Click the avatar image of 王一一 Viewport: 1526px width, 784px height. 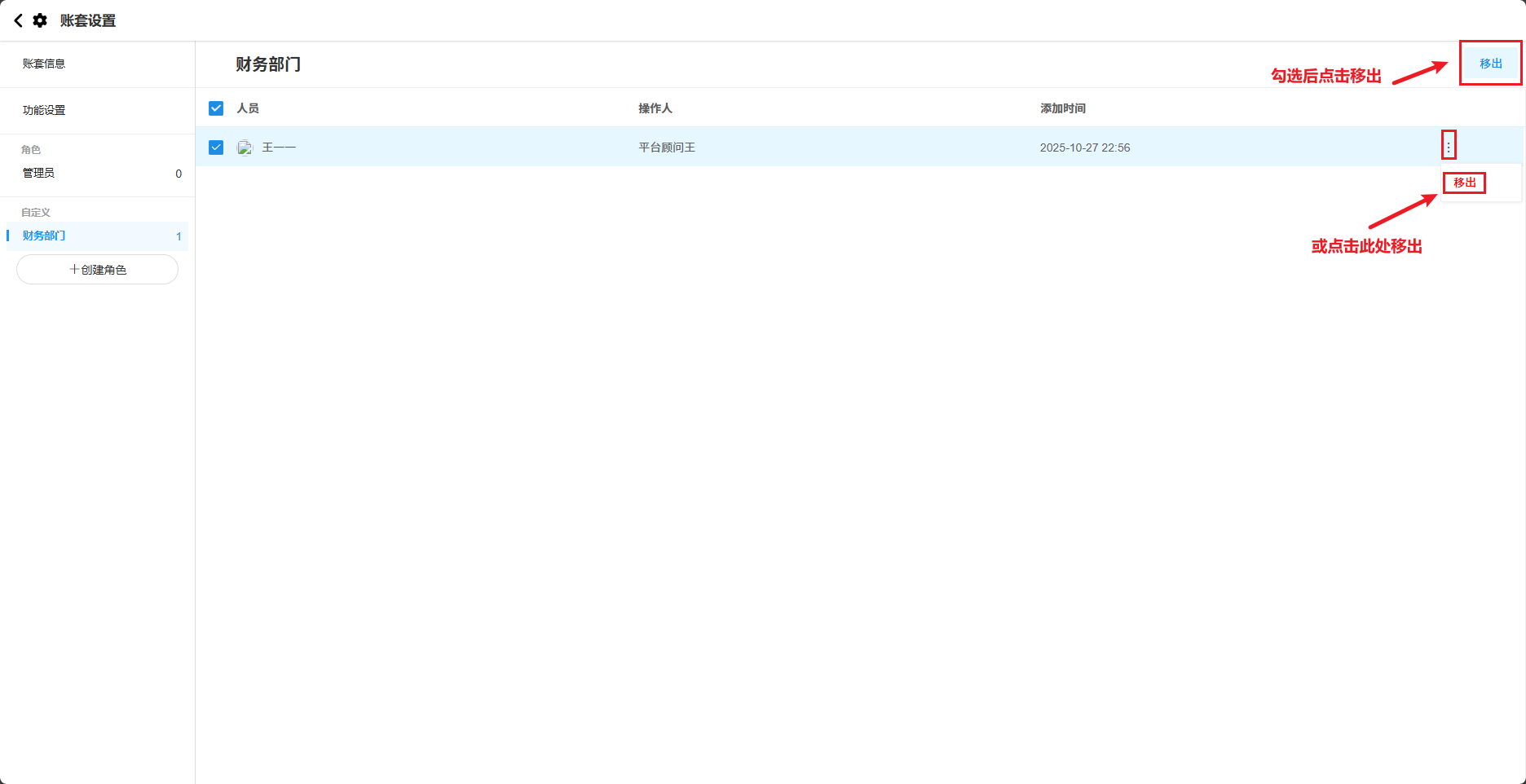(245, 148)
